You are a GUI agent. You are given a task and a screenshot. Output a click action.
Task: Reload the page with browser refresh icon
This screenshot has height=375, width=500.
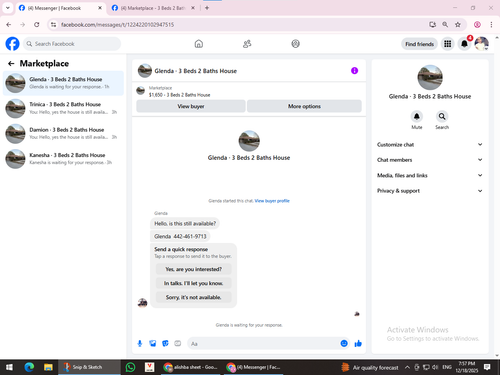37,24
